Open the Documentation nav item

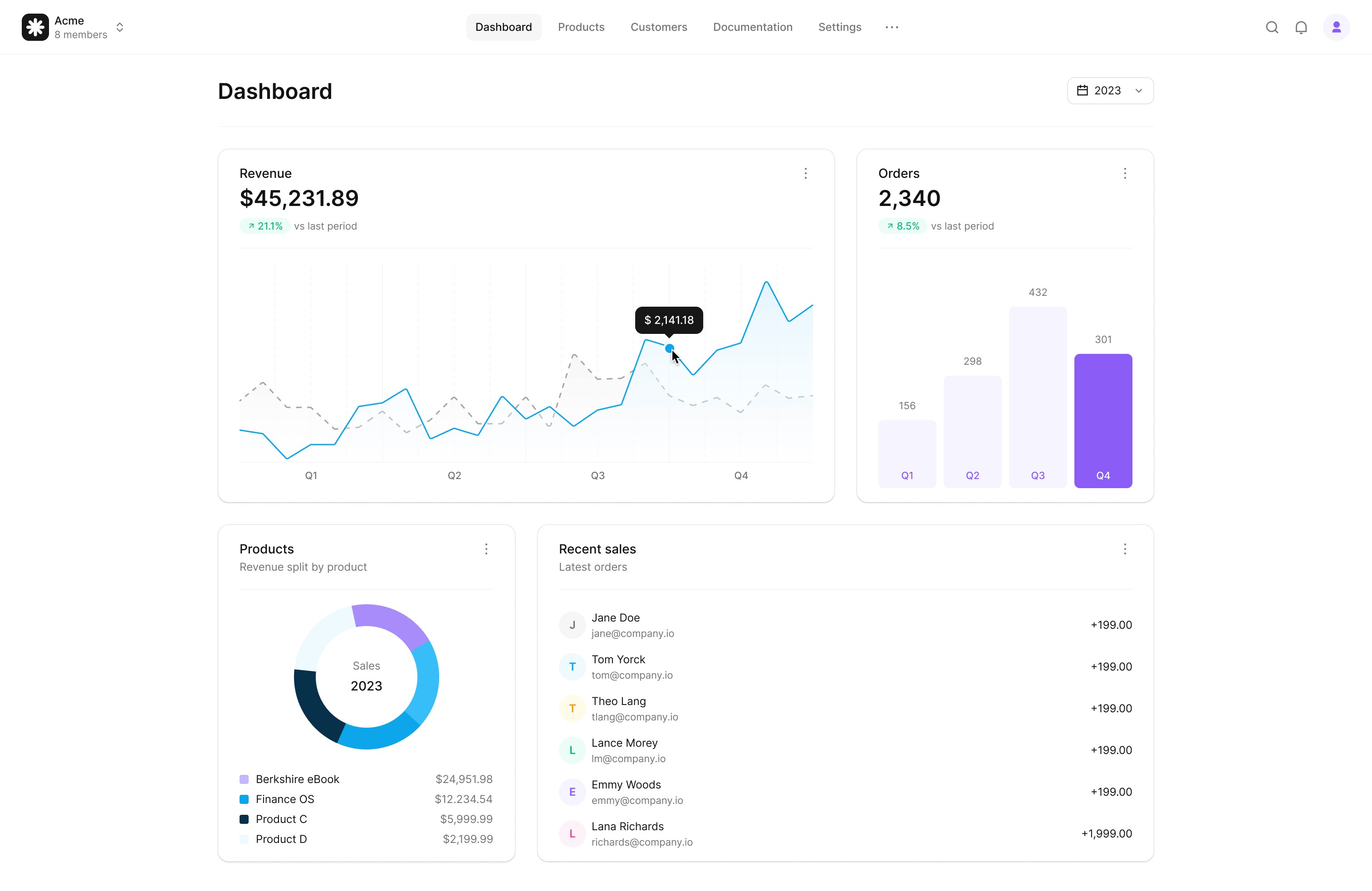[752, 27]
